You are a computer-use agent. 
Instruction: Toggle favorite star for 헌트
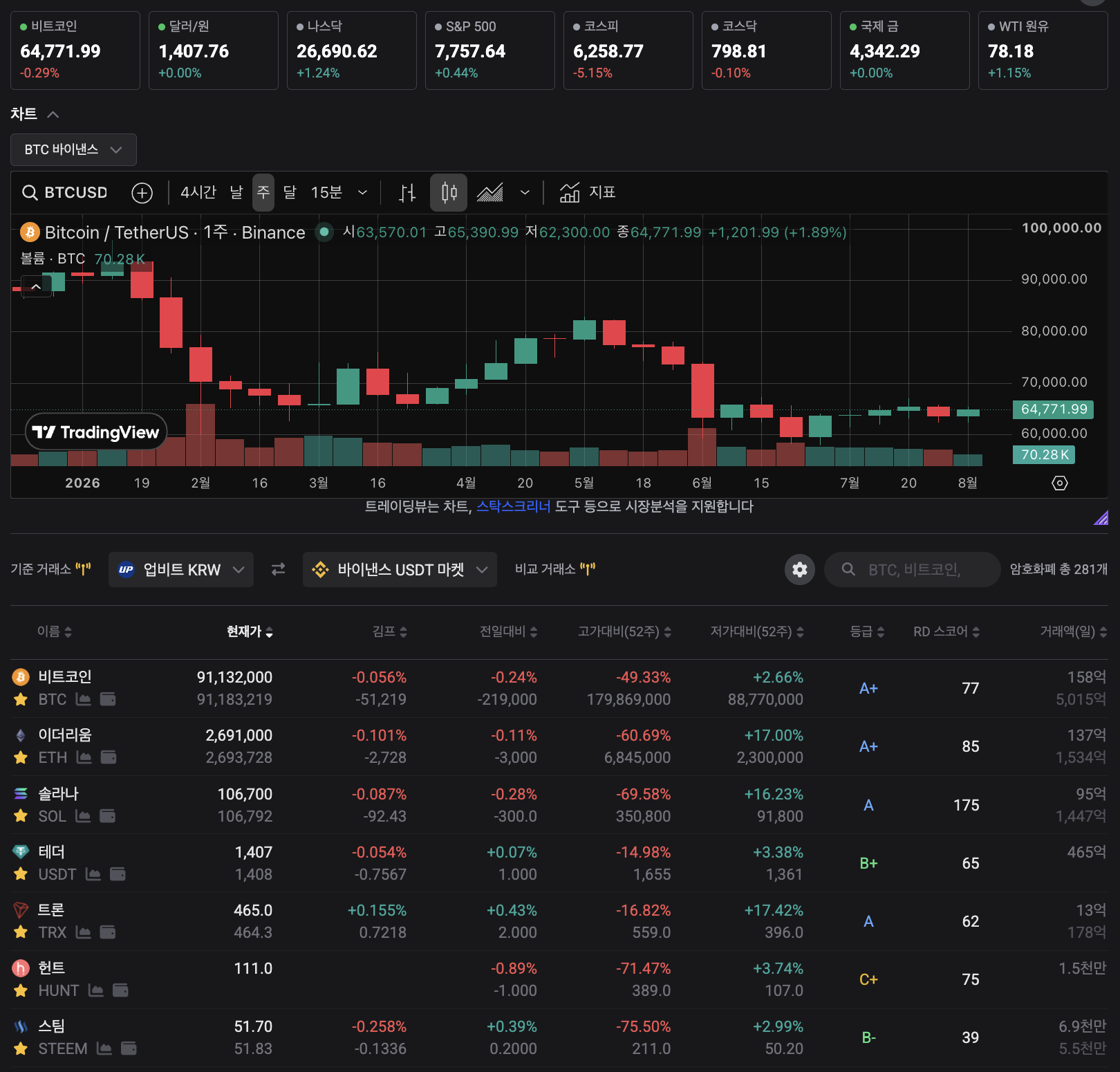click(x=21, y=990)
